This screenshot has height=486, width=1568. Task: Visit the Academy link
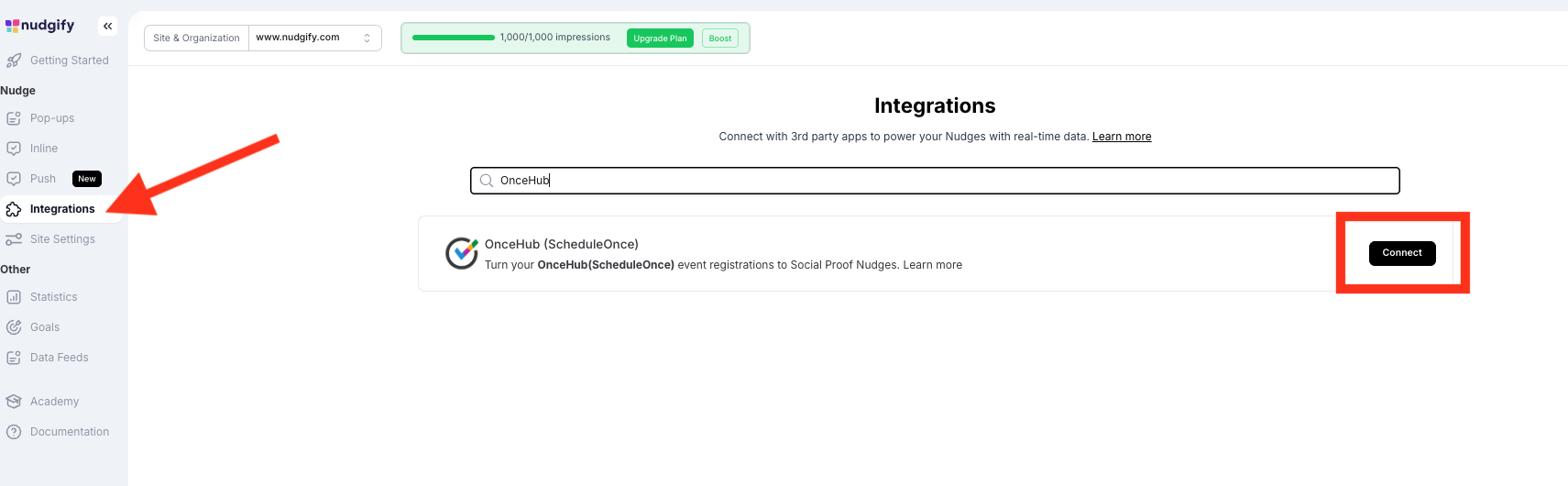pyautogui.click(x=55, y=402)
